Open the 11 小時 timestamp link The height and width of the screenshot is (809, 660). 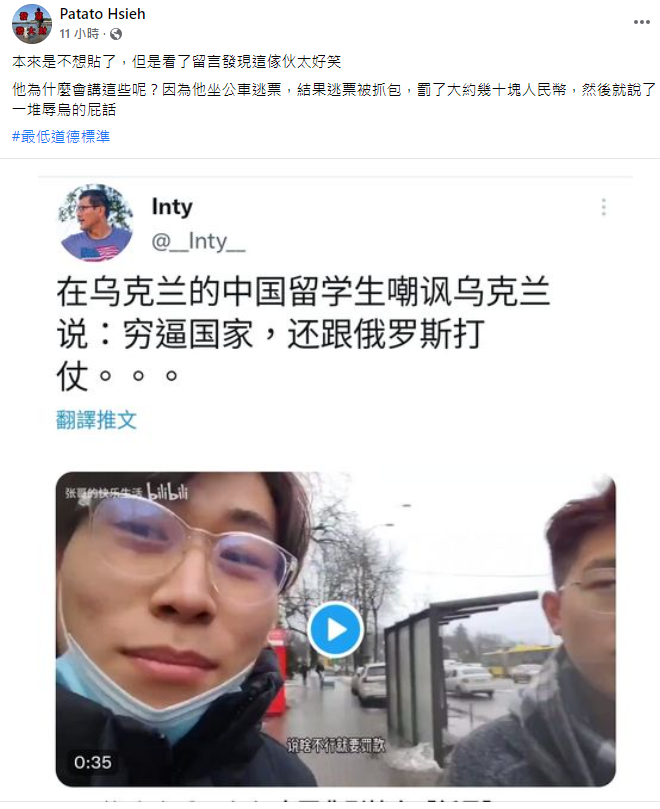[x=79, y=34]
